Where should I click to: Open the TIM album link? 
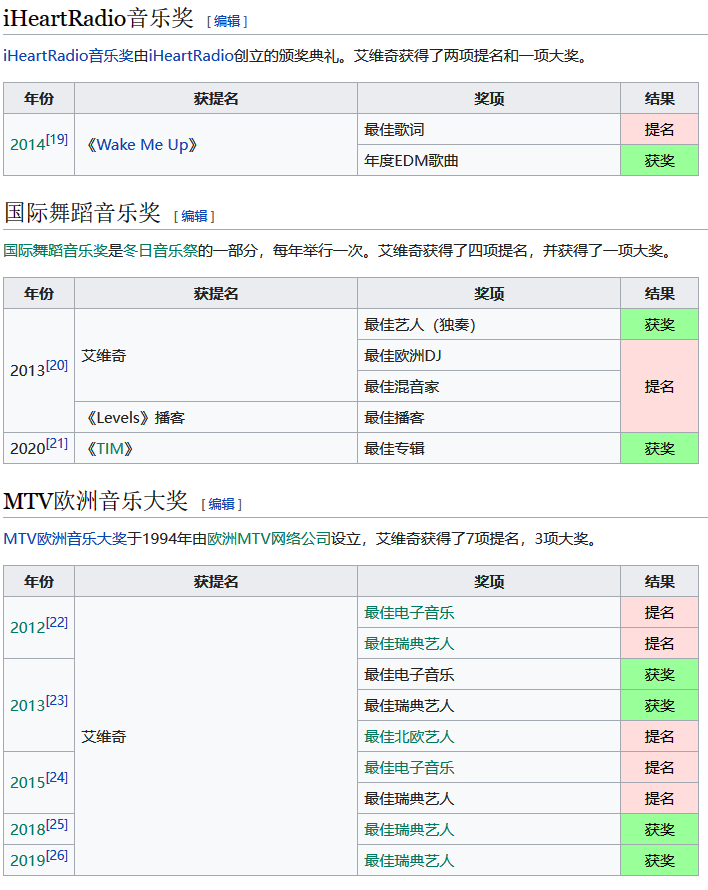click(x=110, y=449)
